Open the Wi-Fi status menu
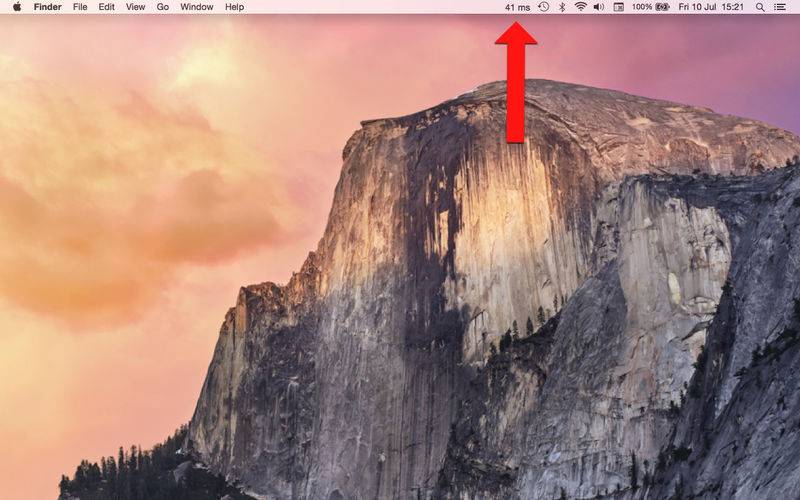The height and width of the screenshot is (500, 800). pos(580,7)
